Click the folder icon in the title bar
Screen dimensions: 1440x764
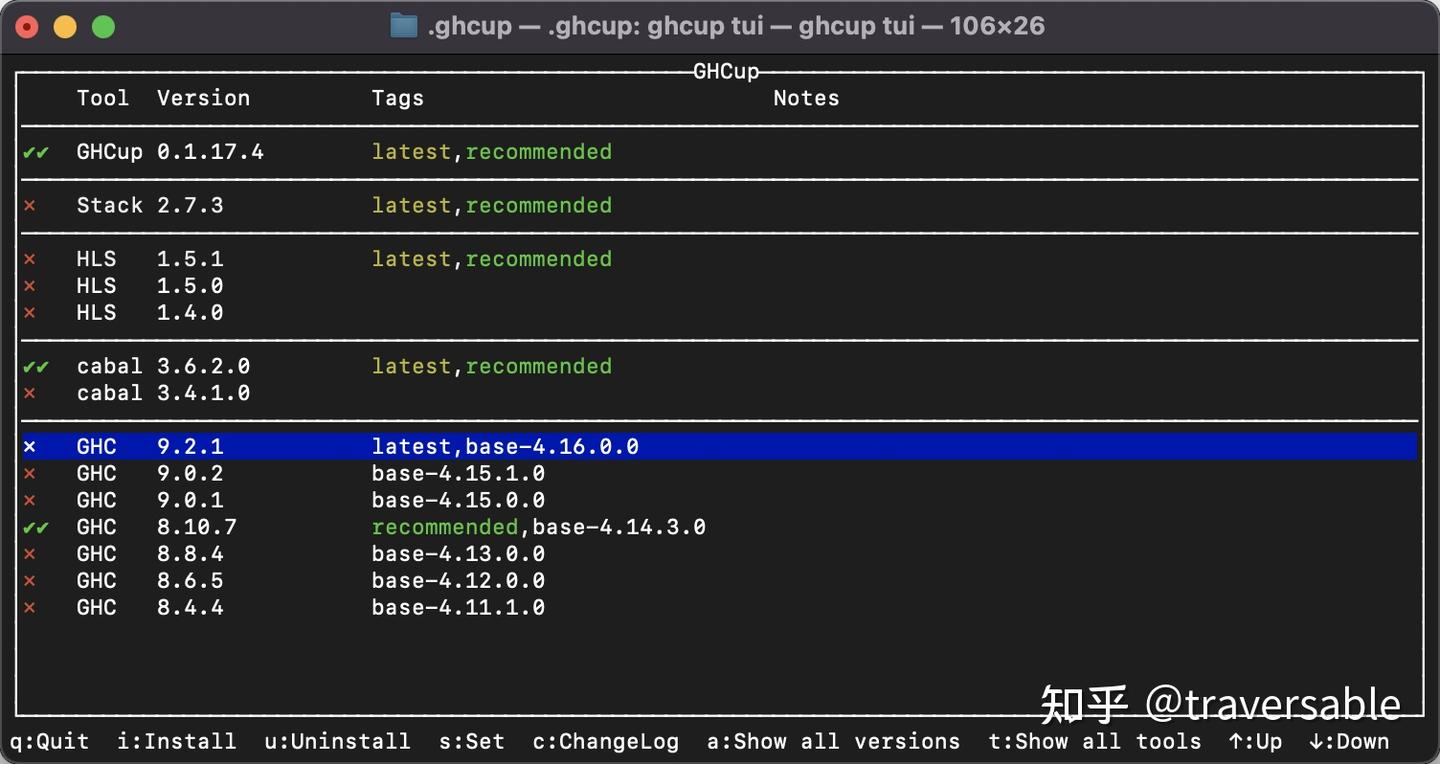tap(404, 26)
